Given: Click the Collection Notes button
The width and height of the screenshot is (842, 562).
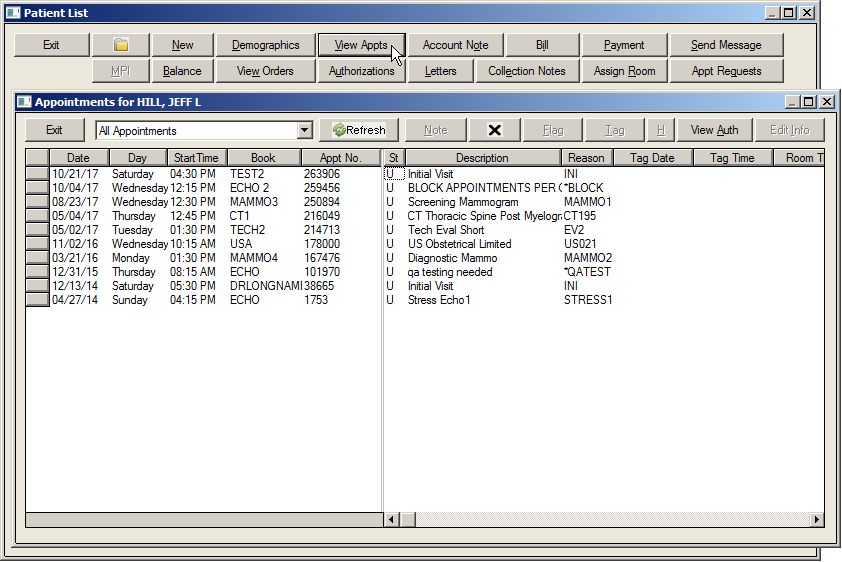Looking at the screenshot, I should (526, 71).
